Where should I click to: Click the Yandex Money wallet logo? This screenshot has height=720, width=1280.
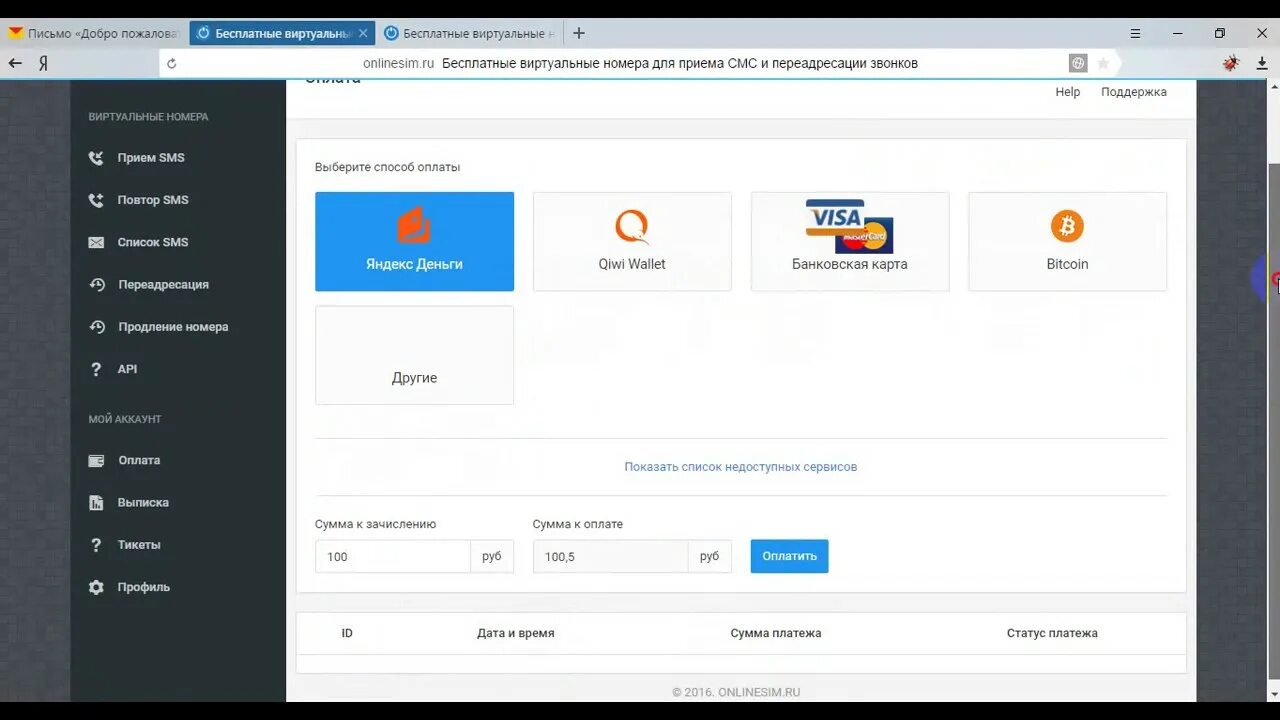pos(414,225)
